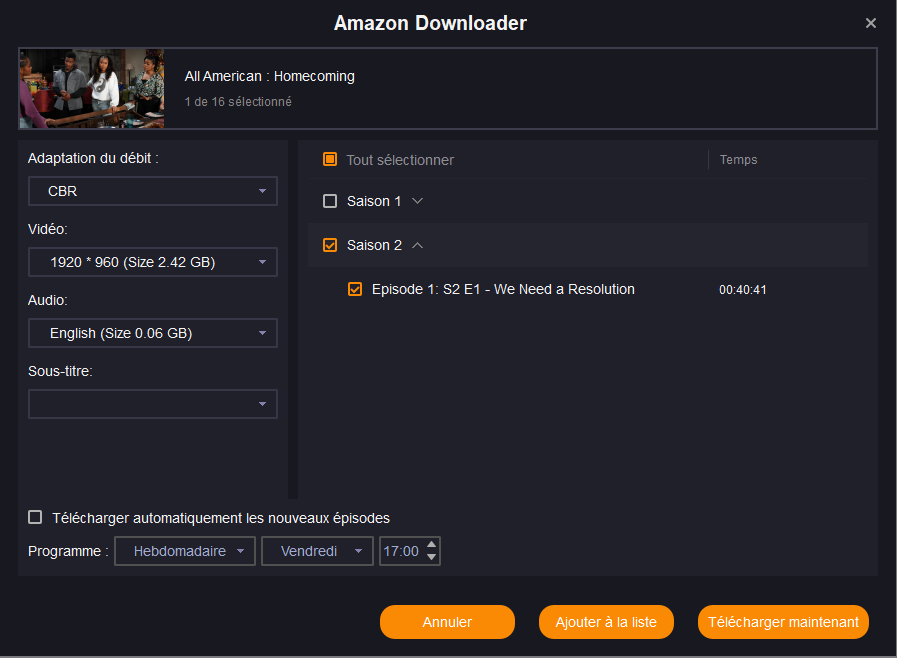Click the 1 de 16 sélectionné text
Viewport: 897px width, 658px height.
tap(238, 101)
